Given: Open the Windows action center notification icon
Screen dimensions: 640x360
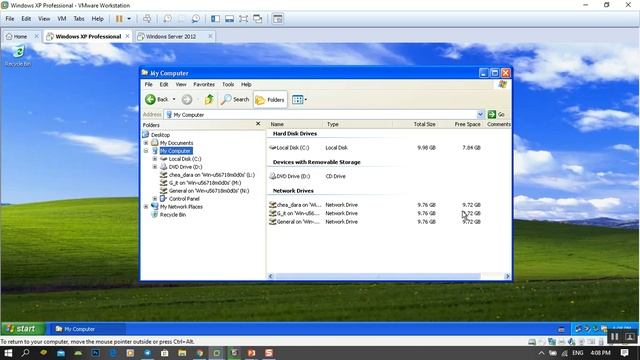Looking at the screenshot, I should tap(624, 353).
